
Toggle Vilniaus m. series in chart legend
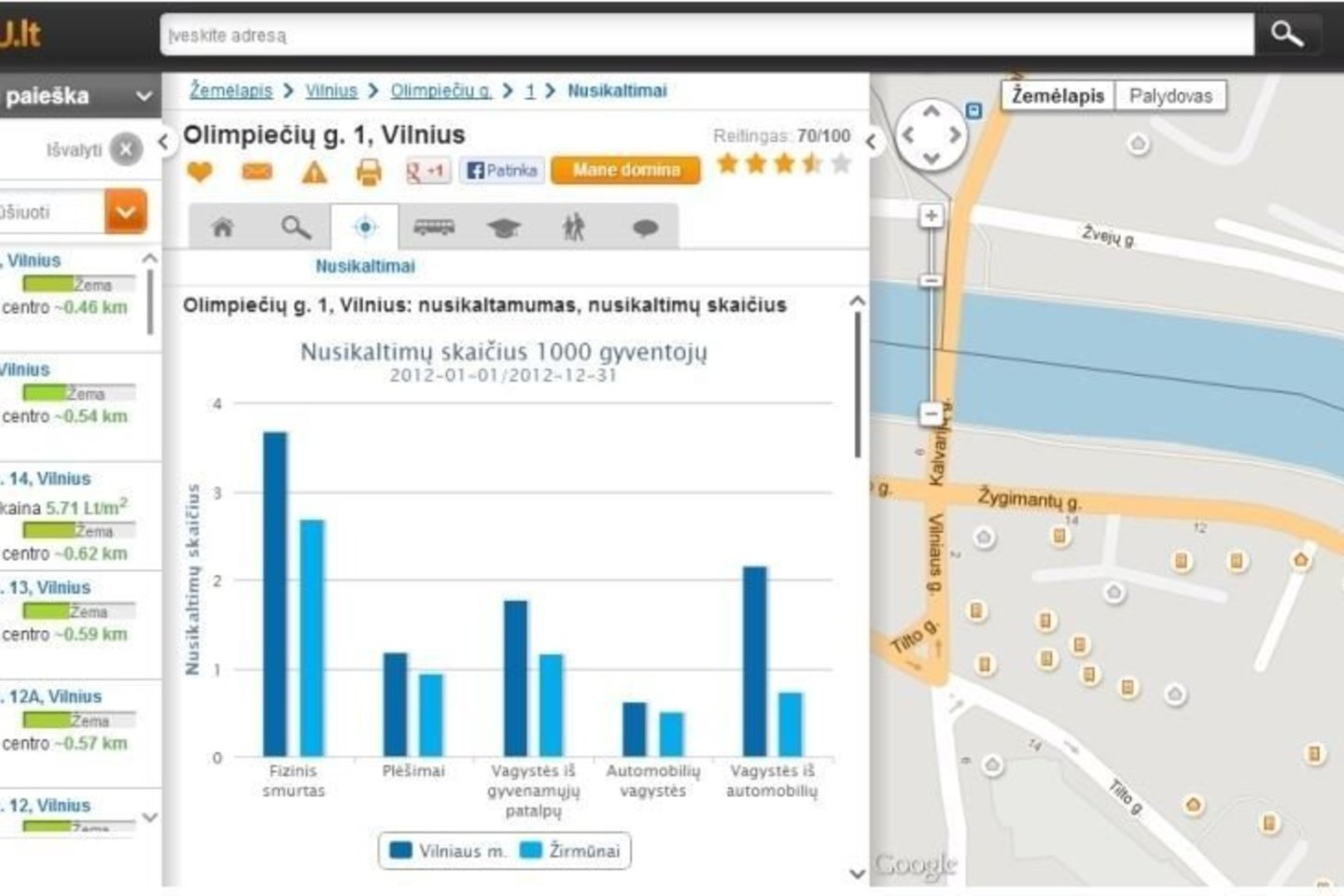pos(448,851)
